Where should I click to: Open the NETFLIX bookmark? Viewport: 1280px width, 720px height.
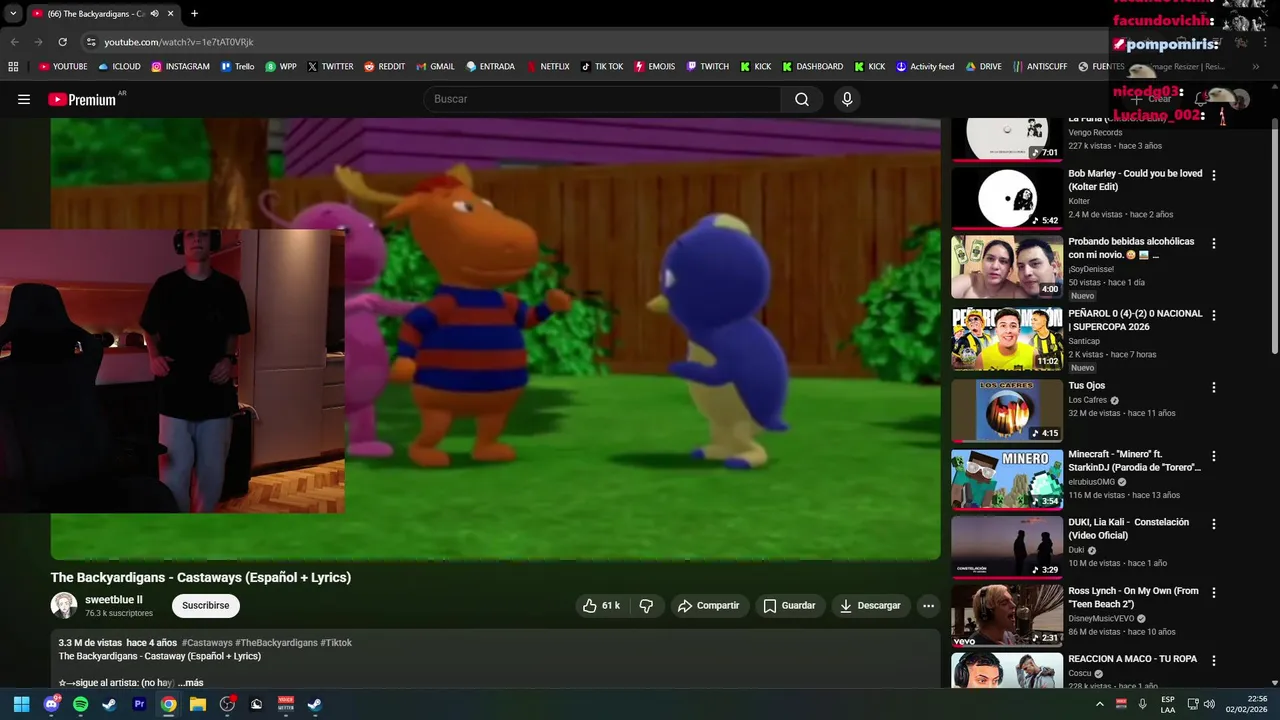click(x=546, y=67)
